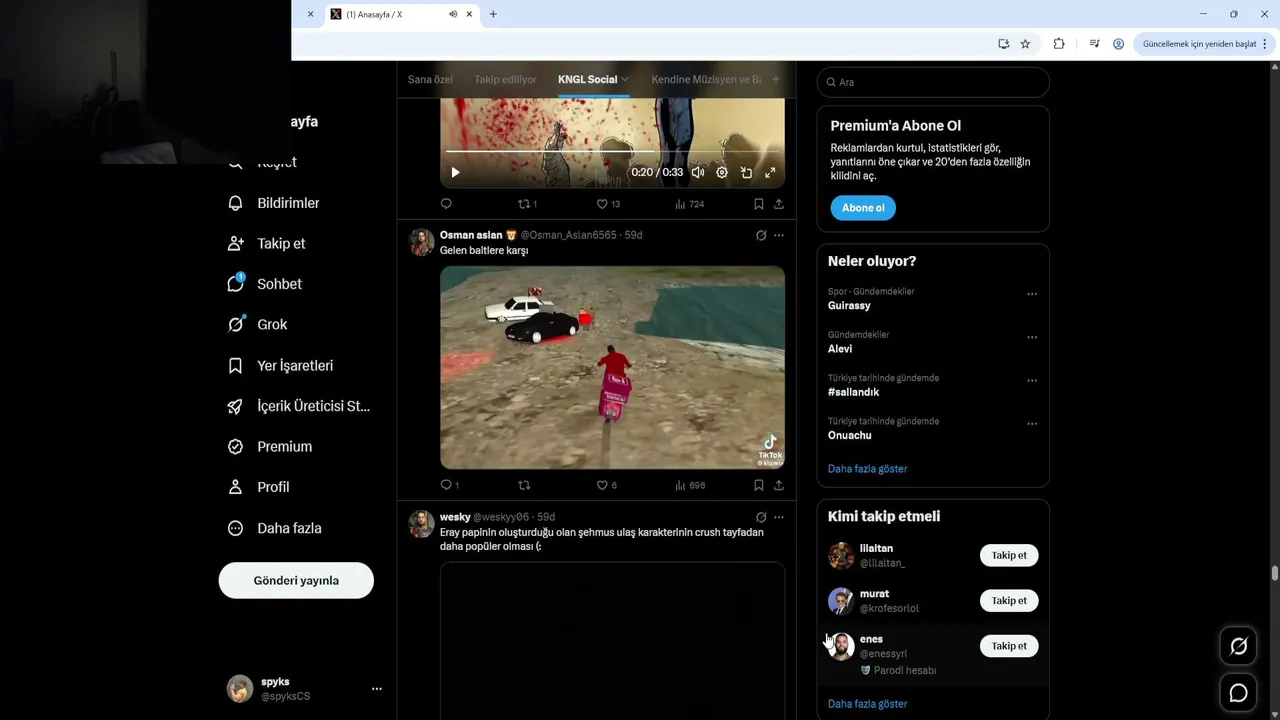Open more options on Osman aslan's post

(x=779, y=235)
